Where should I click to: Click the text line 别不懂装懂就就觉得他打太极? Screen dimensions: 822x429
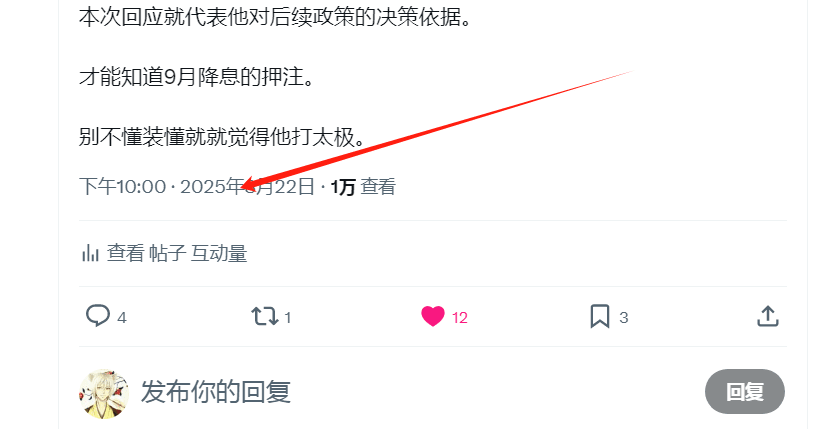(223, 137)
